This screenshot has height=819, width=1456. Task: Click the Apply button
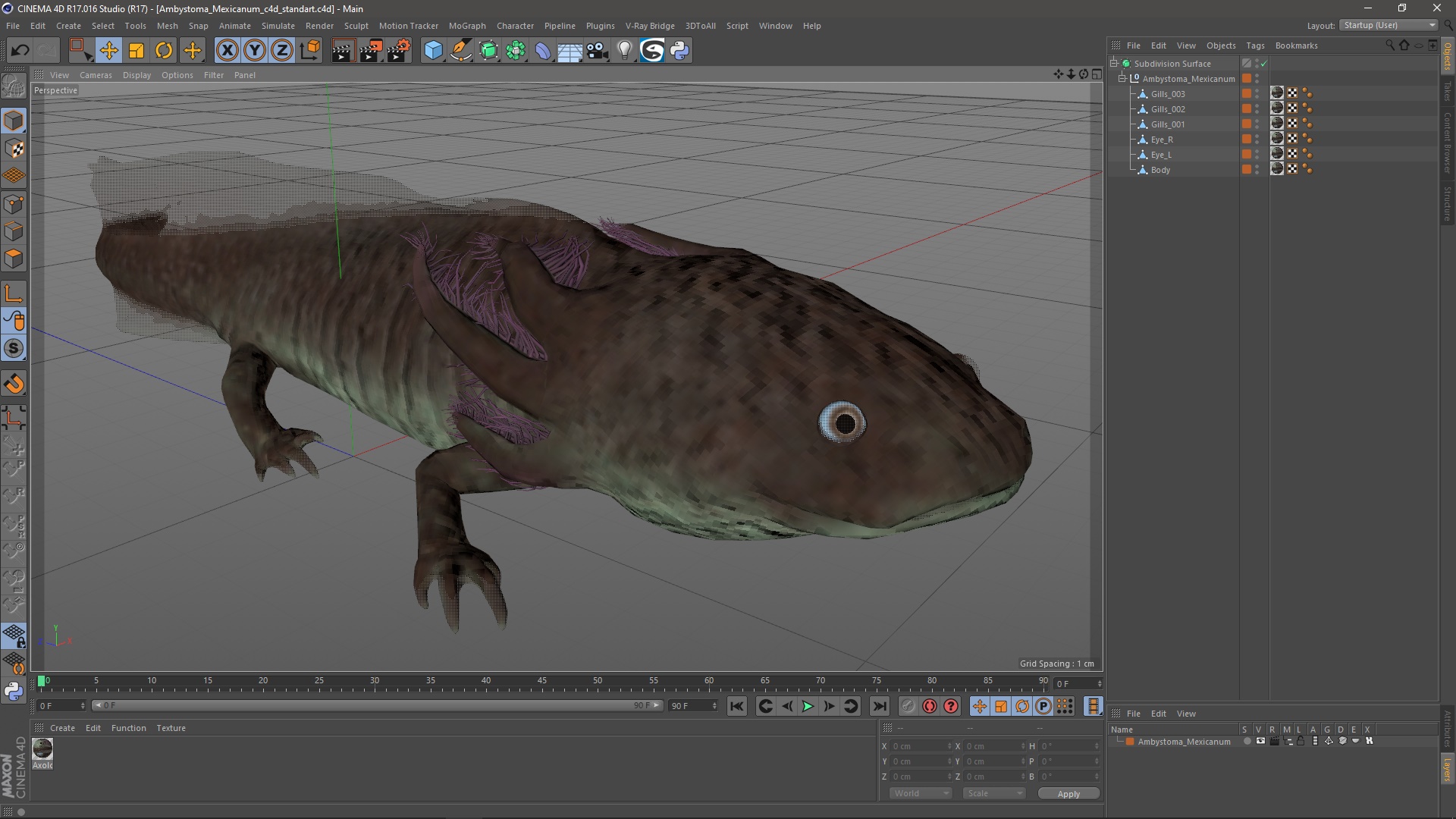coord(1068,794)
